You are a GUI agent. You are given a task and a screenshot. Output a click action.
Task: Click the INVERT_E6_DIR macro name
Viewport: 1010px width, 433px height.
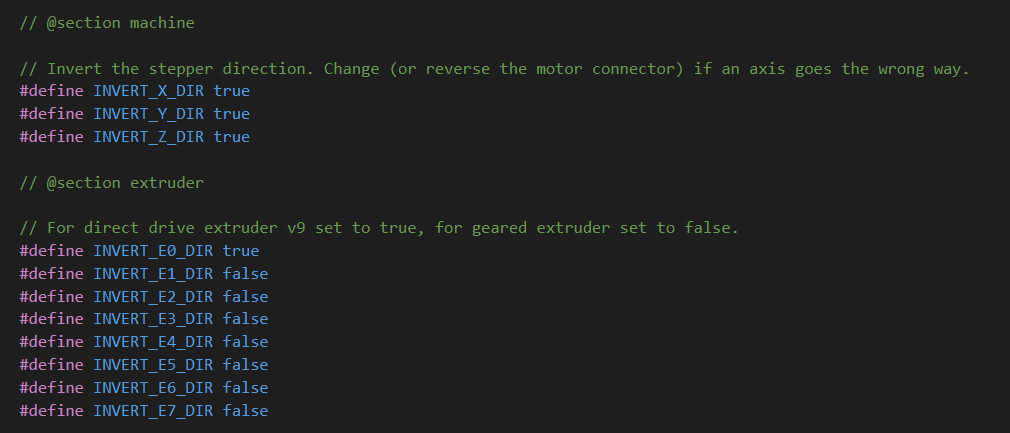point(153,388)
